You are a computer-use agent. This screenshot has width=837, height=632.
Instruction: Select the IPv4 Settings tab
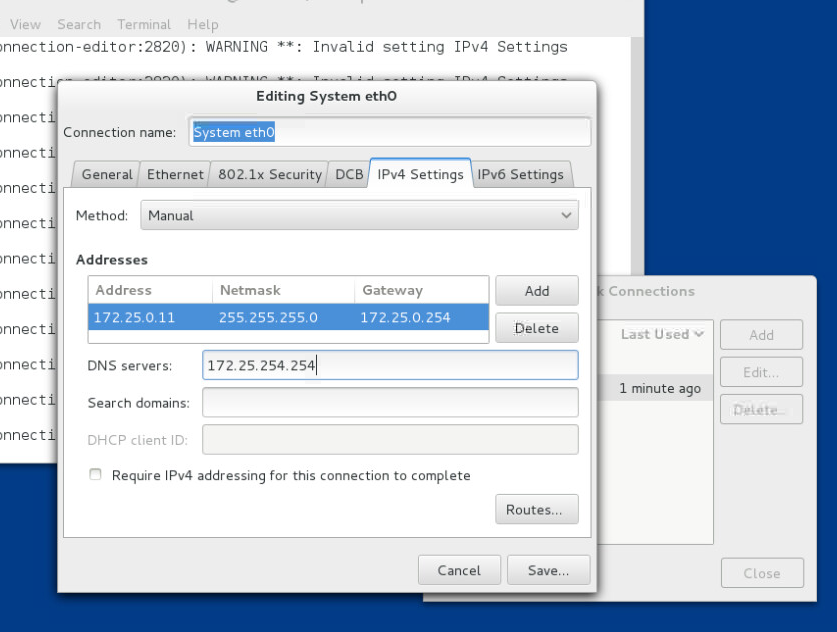point(420,174)
